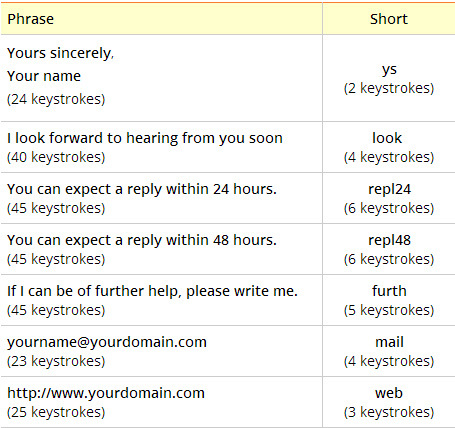Screen dimensions: 455x428
Task: Select the 'ys' short code
Action: click(389, 70)
